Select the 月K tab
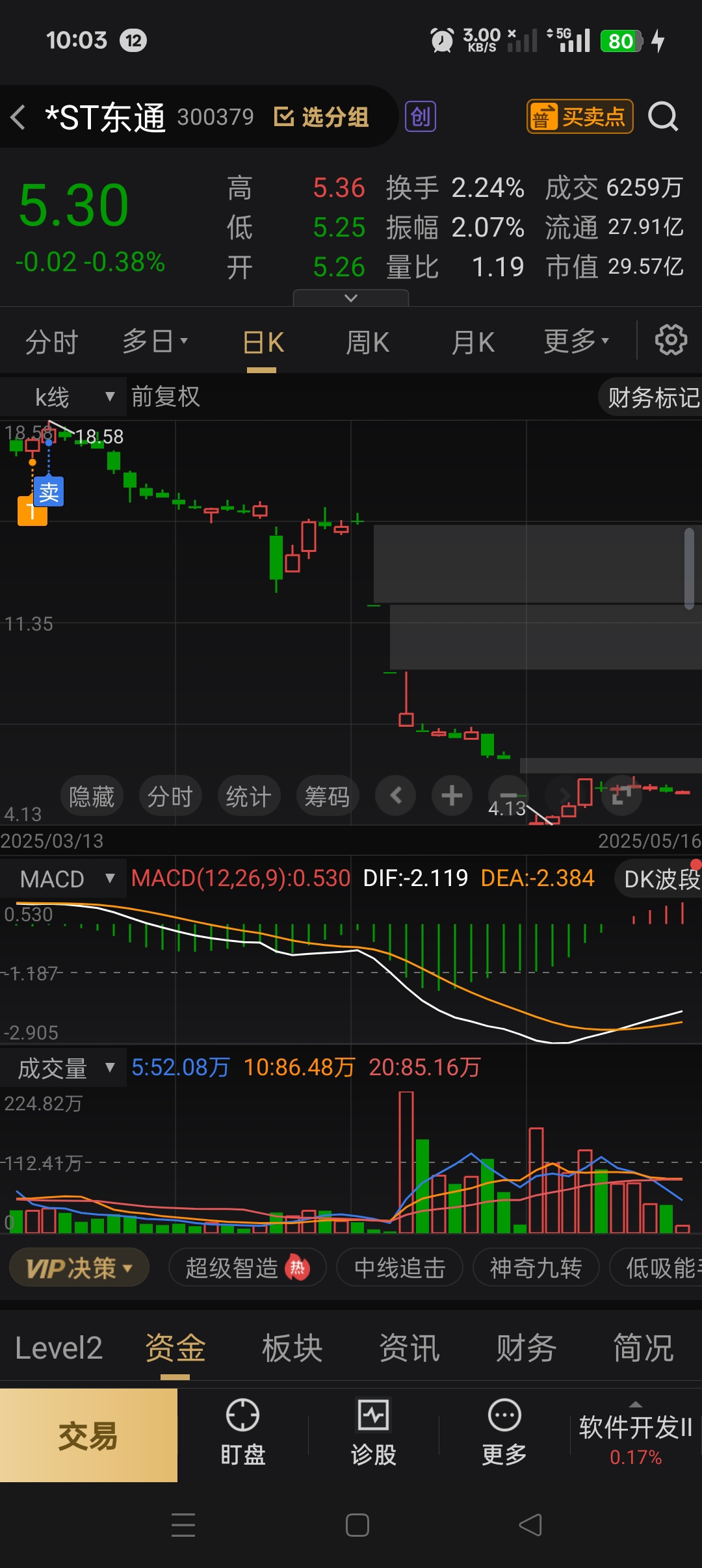702x1568 pixels. coord(473,342)
